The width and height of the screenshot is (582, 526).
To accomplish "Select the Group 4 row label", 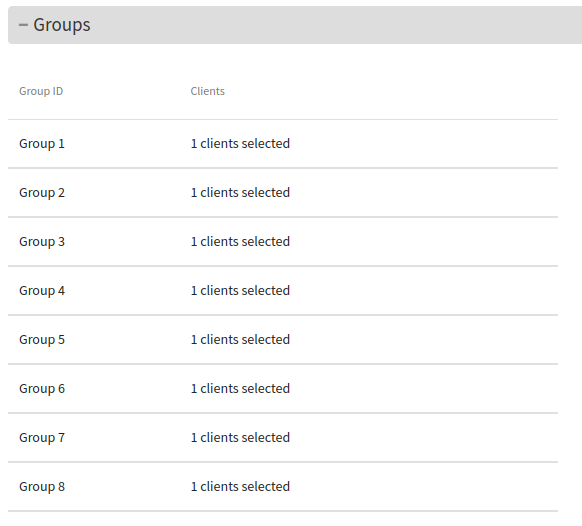I will pyautogui.click(x=42, y=291).
